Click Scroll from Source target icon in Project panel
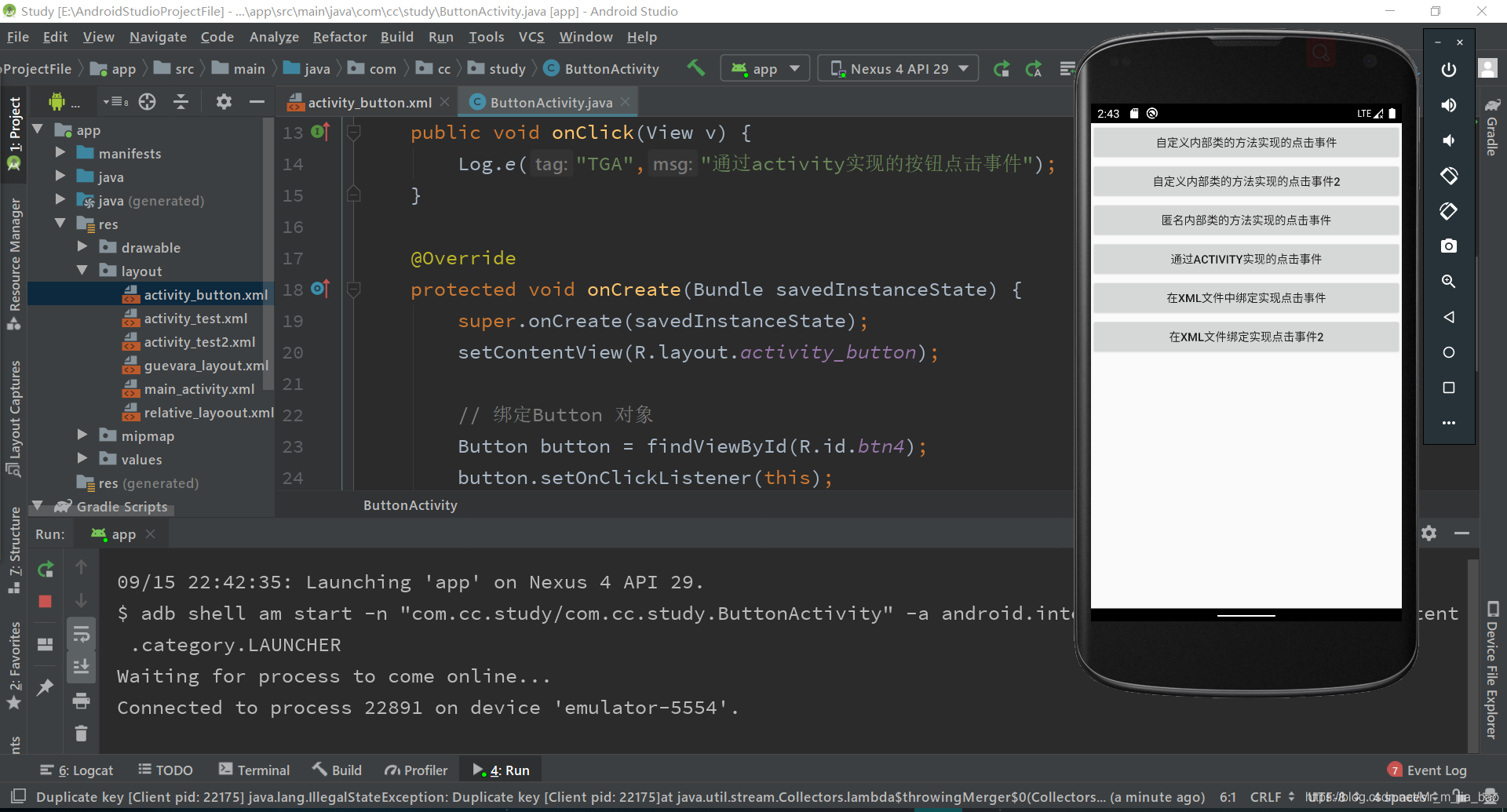1507x812 pixels. tap(148, 102)
